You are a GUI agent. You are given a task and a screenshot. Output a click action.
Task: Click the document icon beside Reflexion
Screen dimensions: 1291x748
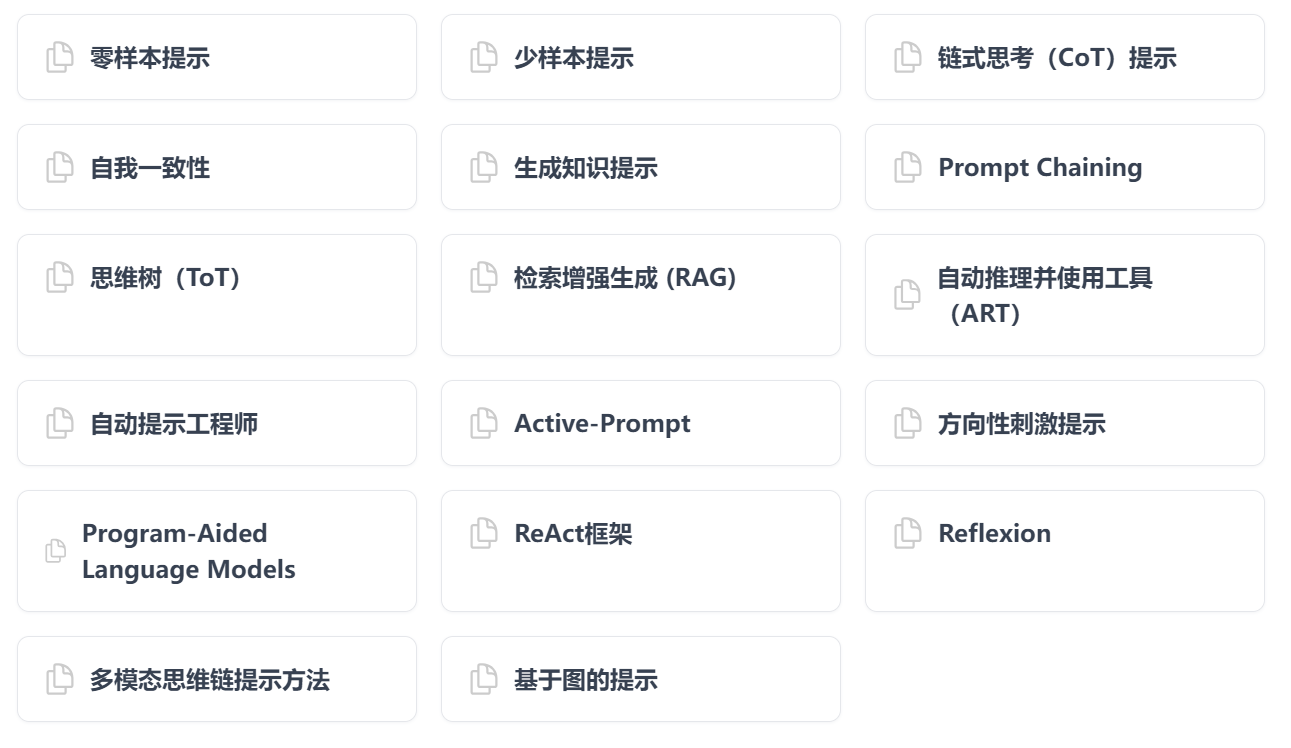pyautogui.click(x=908, y=533)
